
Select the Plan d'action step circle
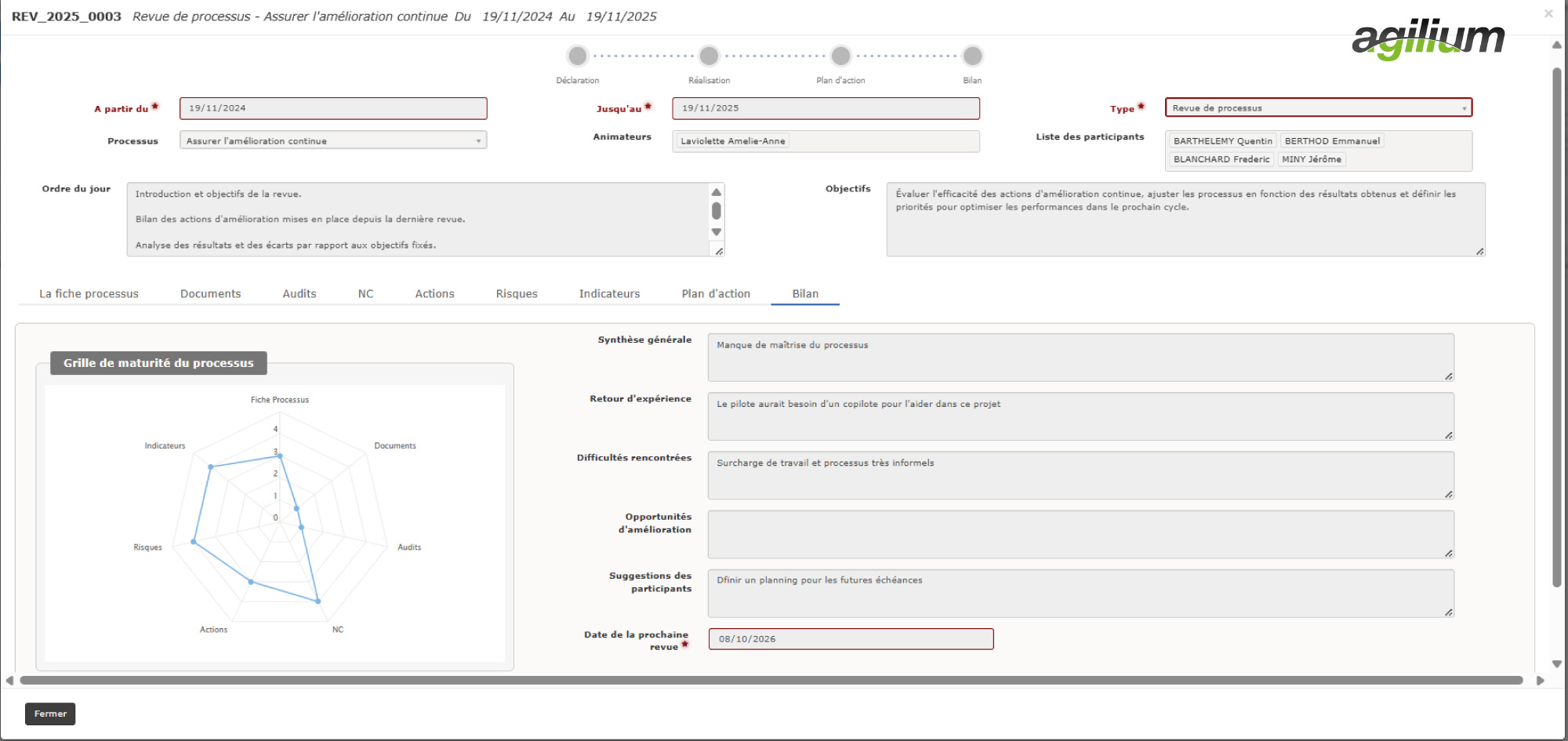click(840, 56)
